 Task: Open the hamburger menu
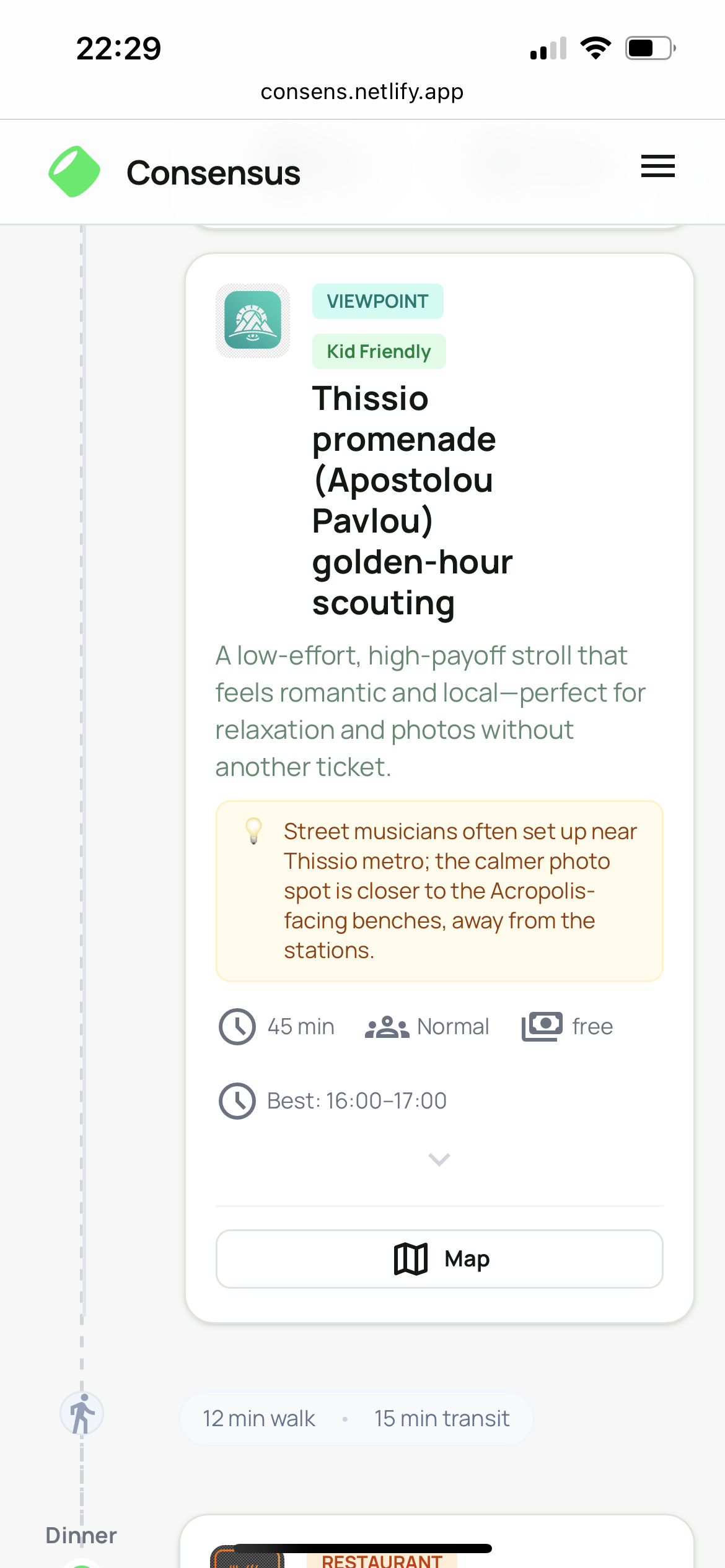657,166
